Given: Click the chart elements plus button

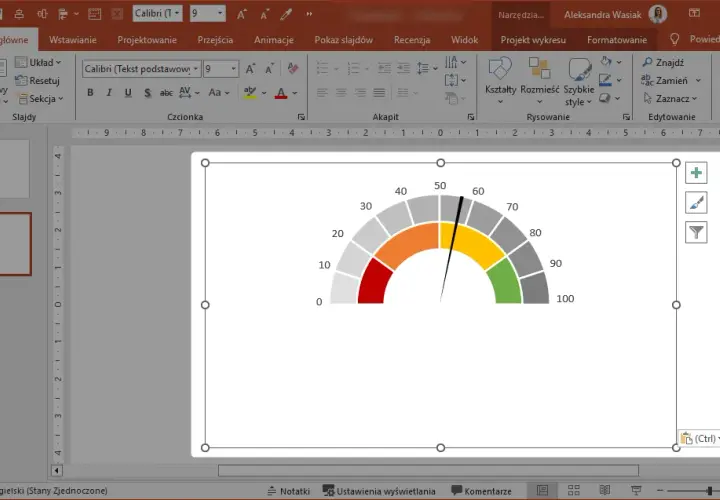Looking at the screenshot, I should click(x=696, y=173).
